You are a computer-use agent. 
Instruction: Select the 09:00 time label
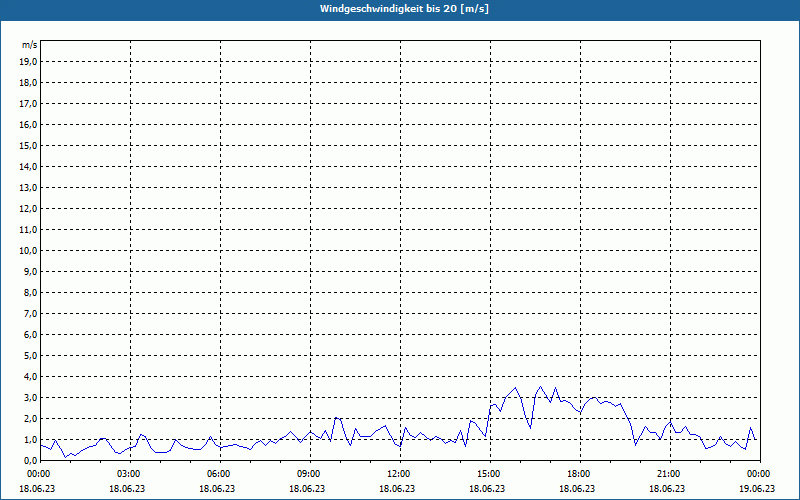pos(310,474)
